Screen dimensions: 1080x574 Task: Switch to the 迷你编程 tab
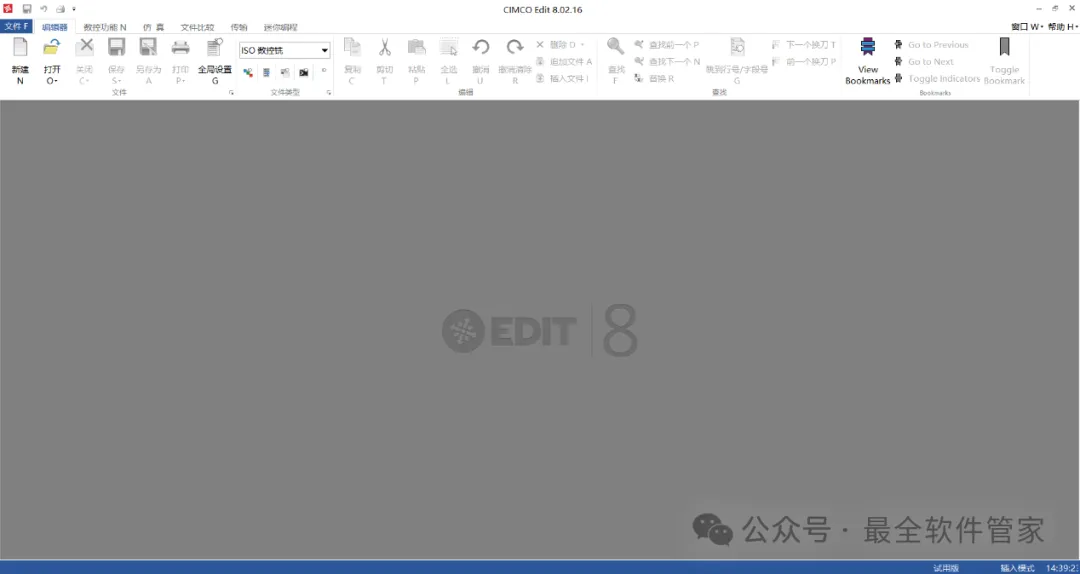(x=280, y=28)
